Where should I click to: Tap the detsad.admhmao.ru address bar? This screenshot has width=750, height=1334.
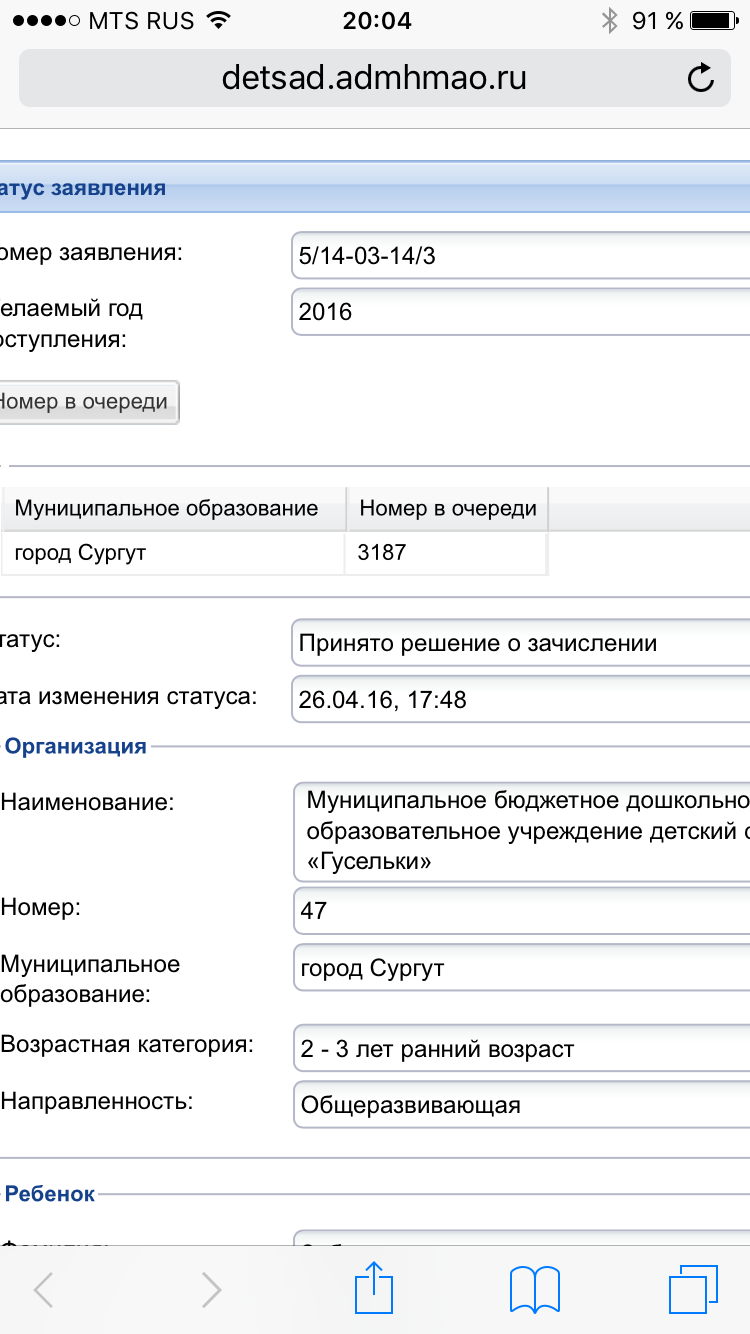pos(374,78)
